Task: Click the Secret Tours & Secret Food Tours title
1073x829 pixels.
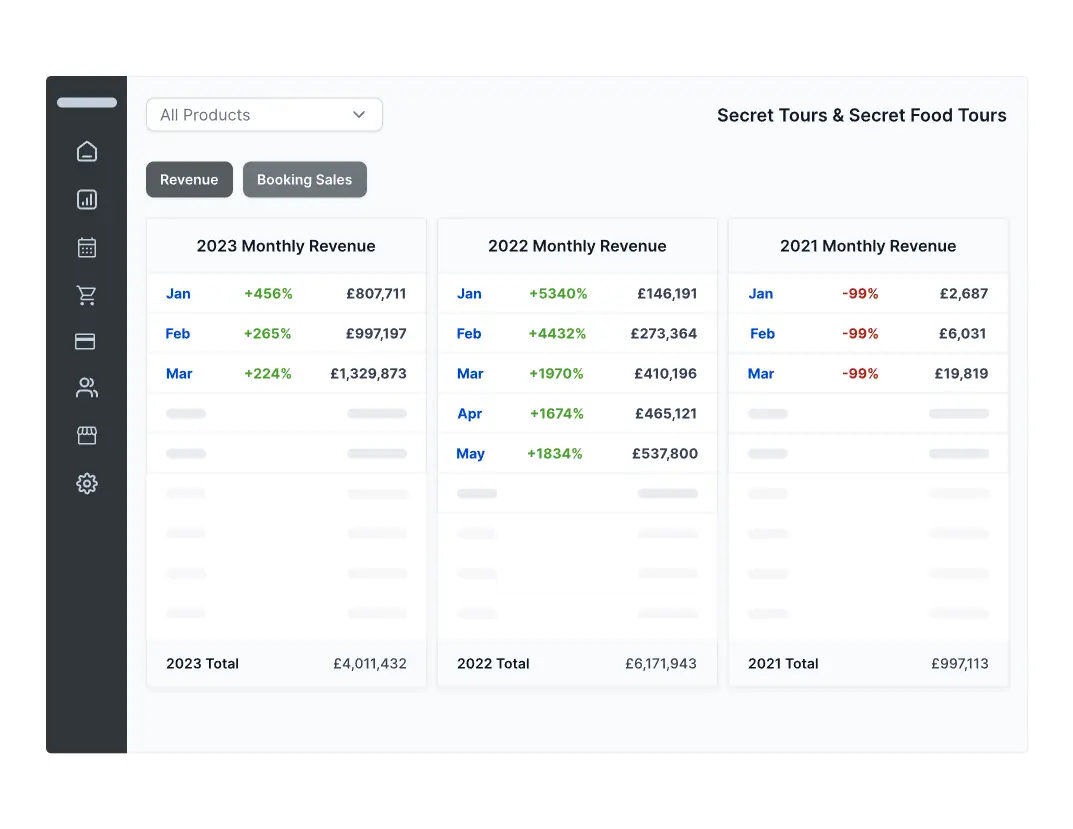Action: (862, 115)
